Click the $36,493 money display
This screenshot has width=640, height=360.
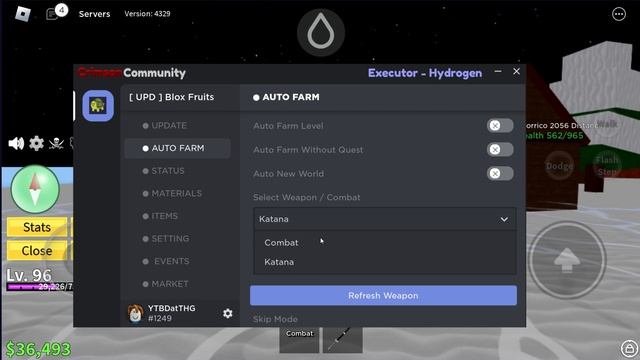(x=38, y=349)
